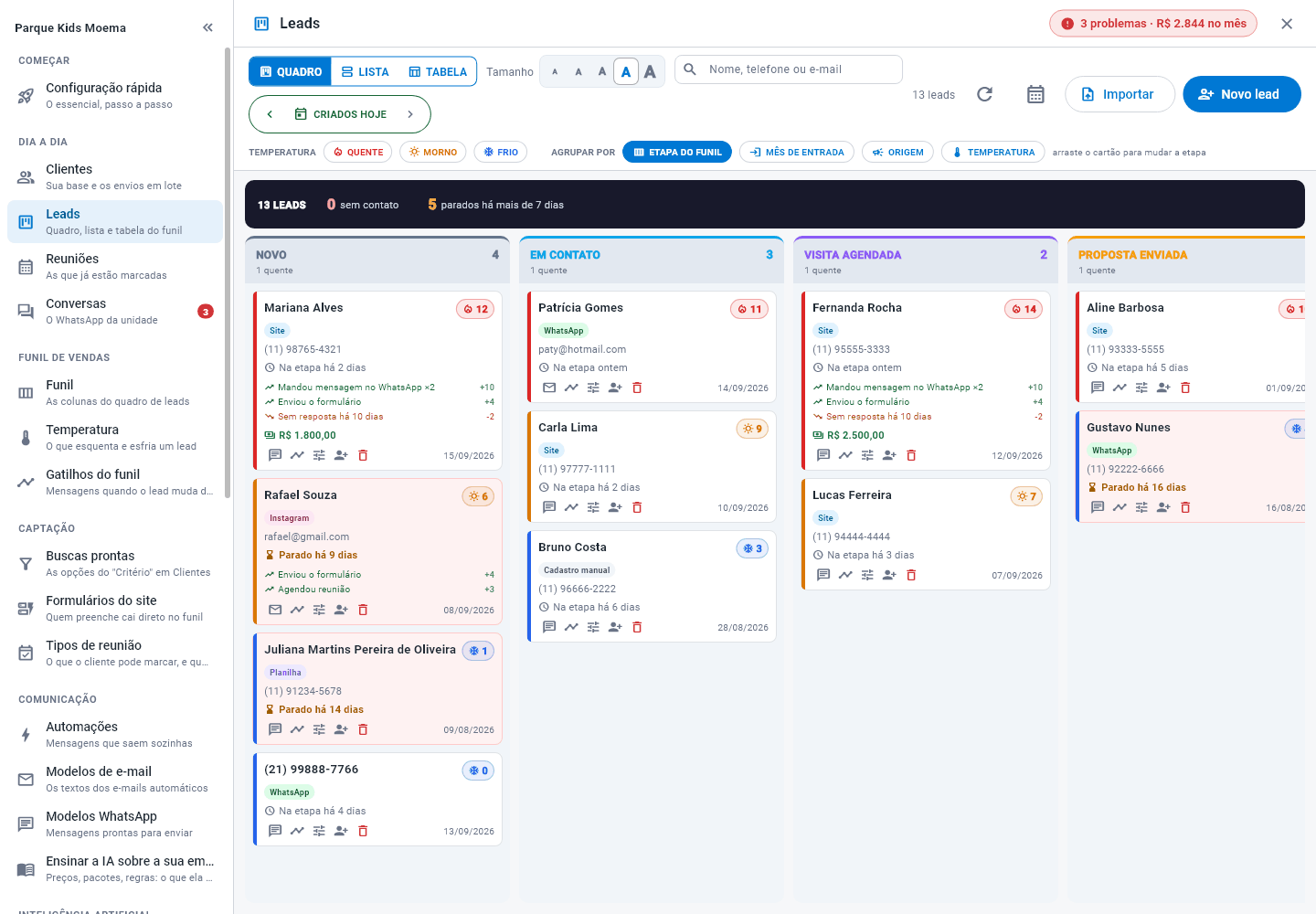Open chat icon on Mariana Alves card
Image resolution: width=1316 pixels, height=914 pixels.
click(x=275, y=455)
